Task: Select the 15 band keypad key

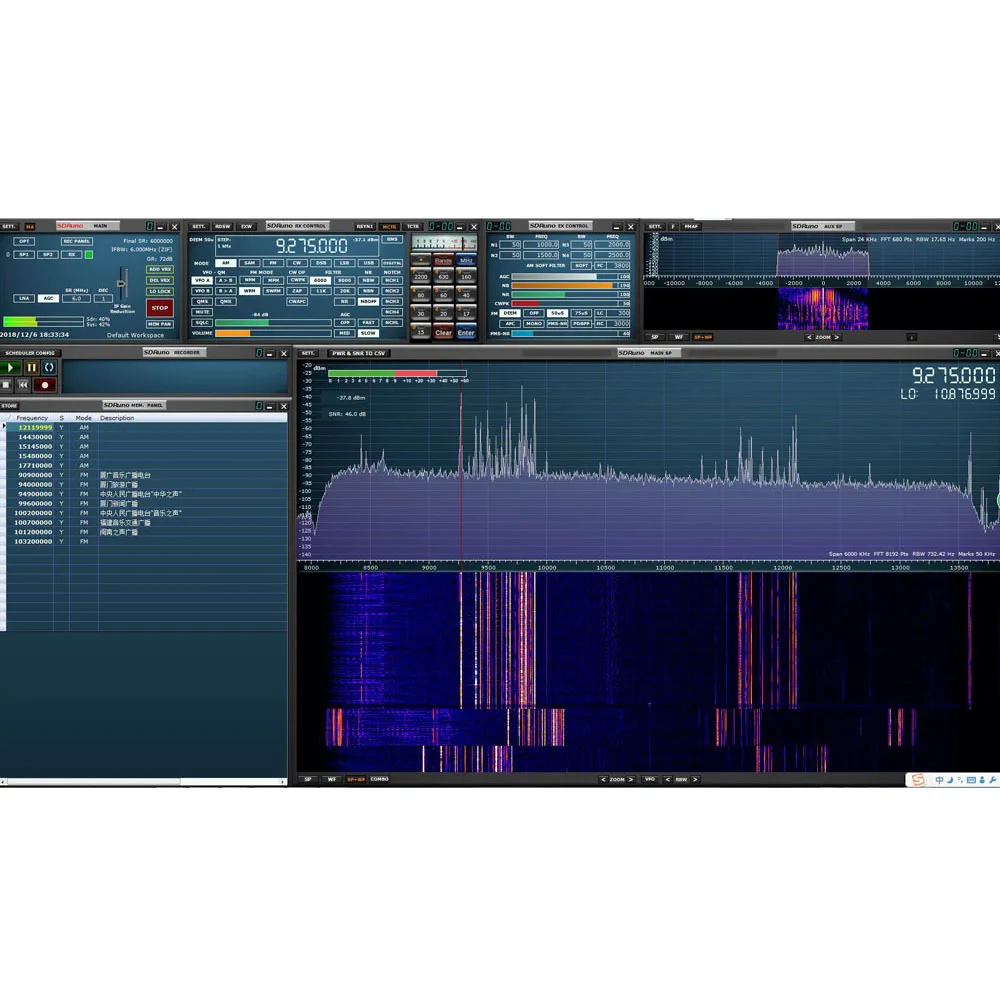Action: click(420, 332)
